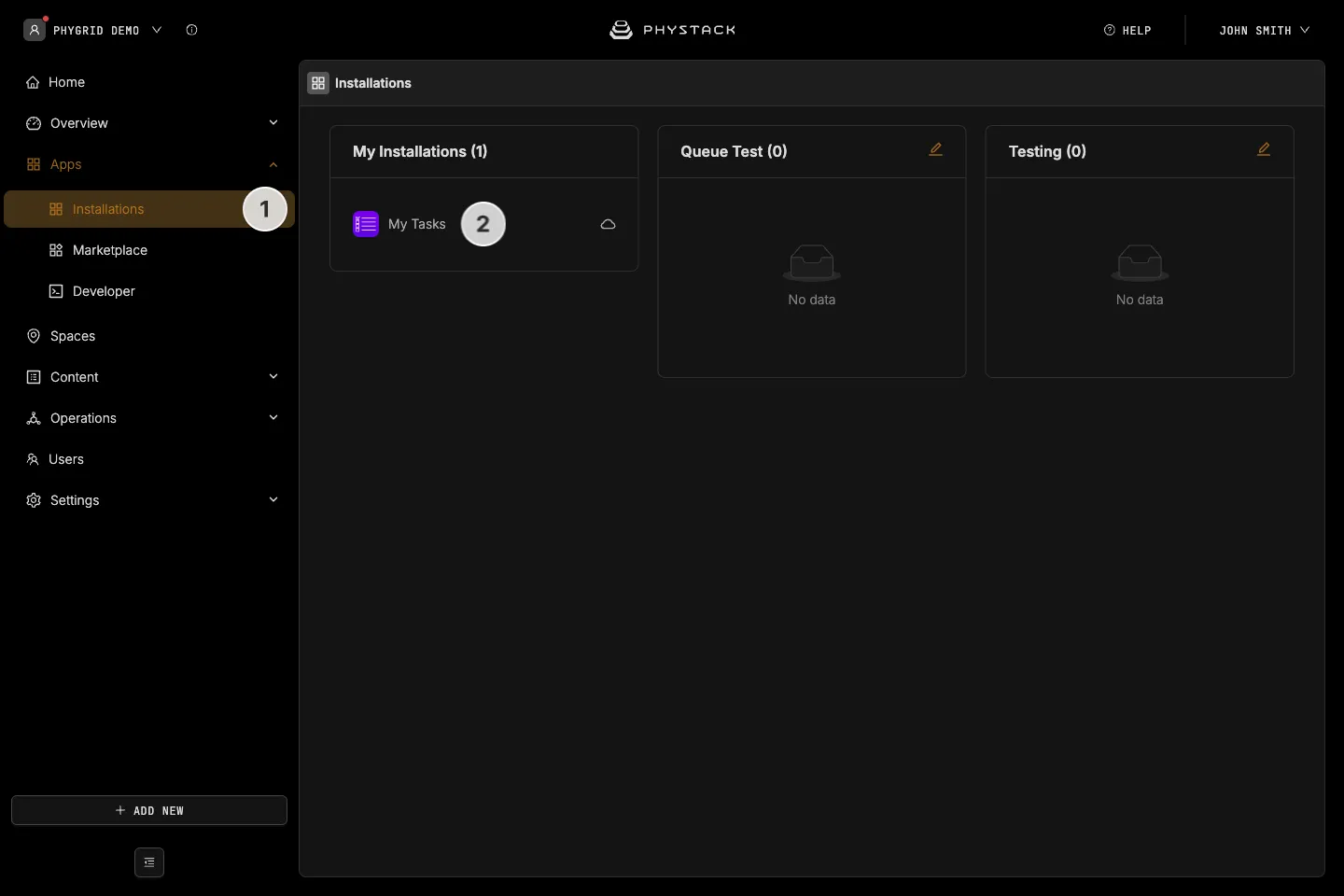1344x896 pixels.
Task: Click the Users people icon
Action: [x=33, y=459]
